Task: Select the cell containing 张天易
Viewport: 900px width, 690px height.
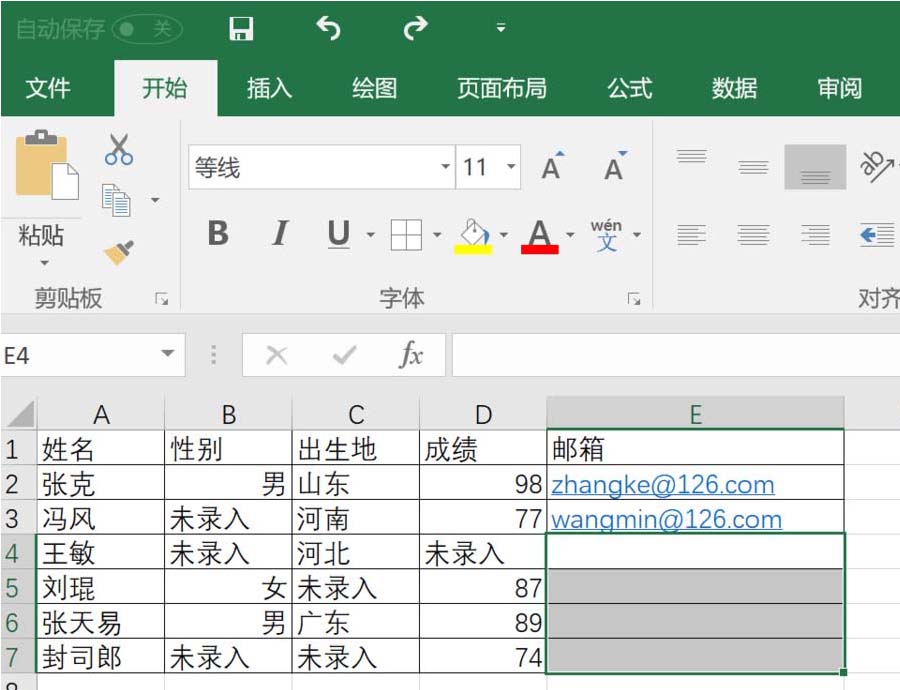Action: [101, 622]
